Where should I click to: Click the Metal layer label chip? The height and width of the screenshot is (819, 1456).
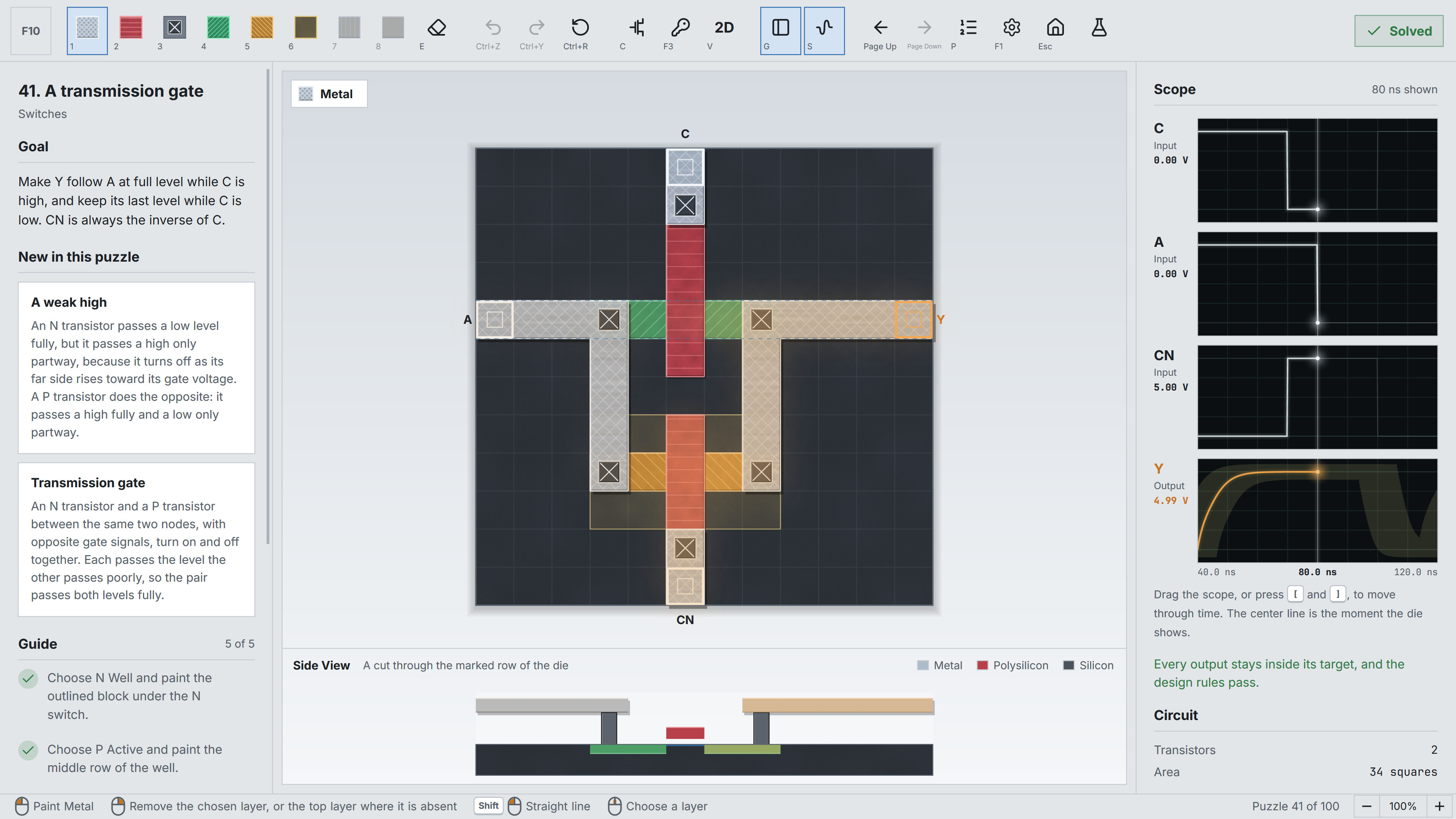coord(329,94)
